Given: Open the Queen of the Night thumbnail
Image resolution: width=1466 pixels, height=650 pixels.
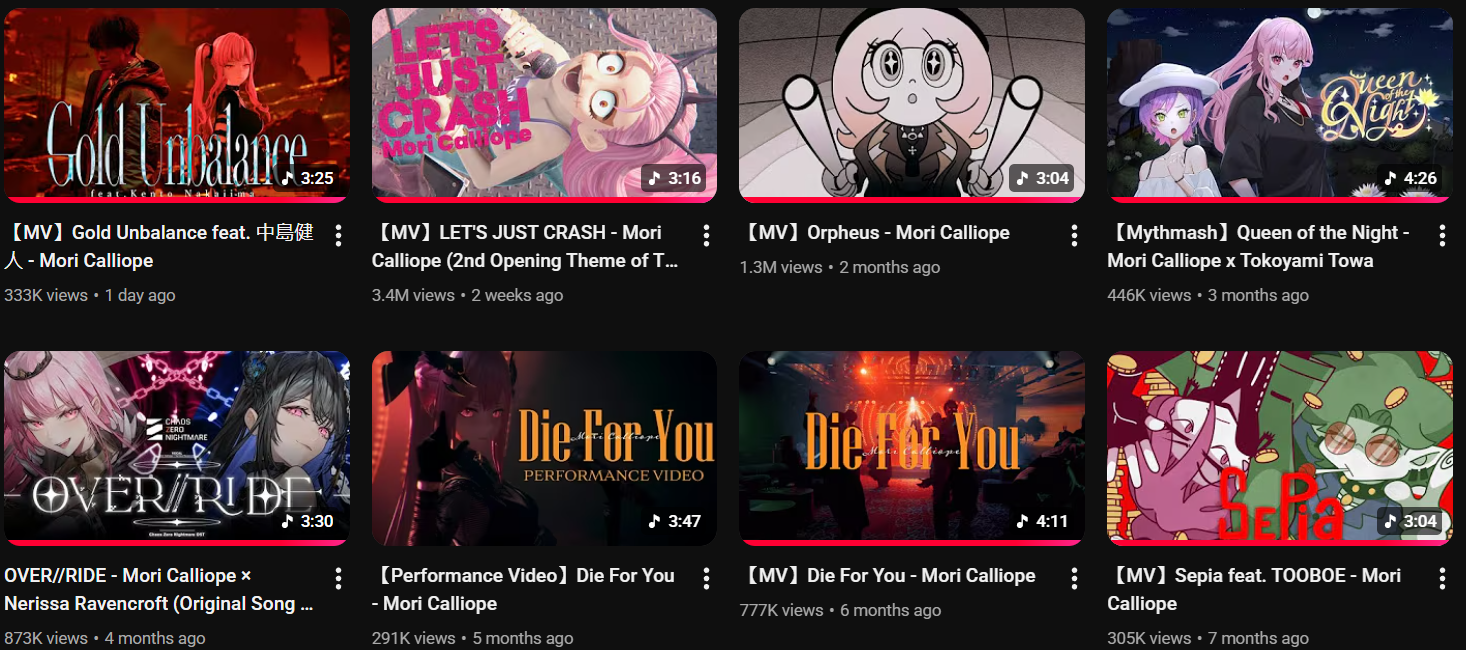Looking at the screenshot, I should [1280, 105].
